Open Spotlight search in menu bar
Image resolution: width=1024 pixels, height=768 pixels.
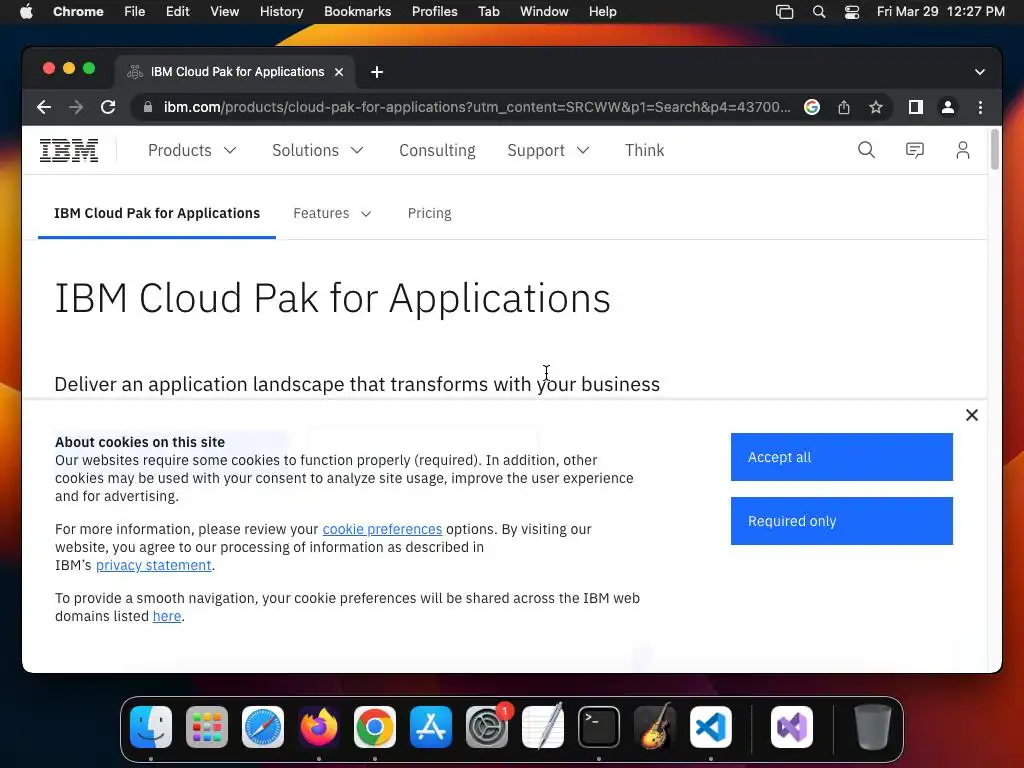(x=819, y=12)
